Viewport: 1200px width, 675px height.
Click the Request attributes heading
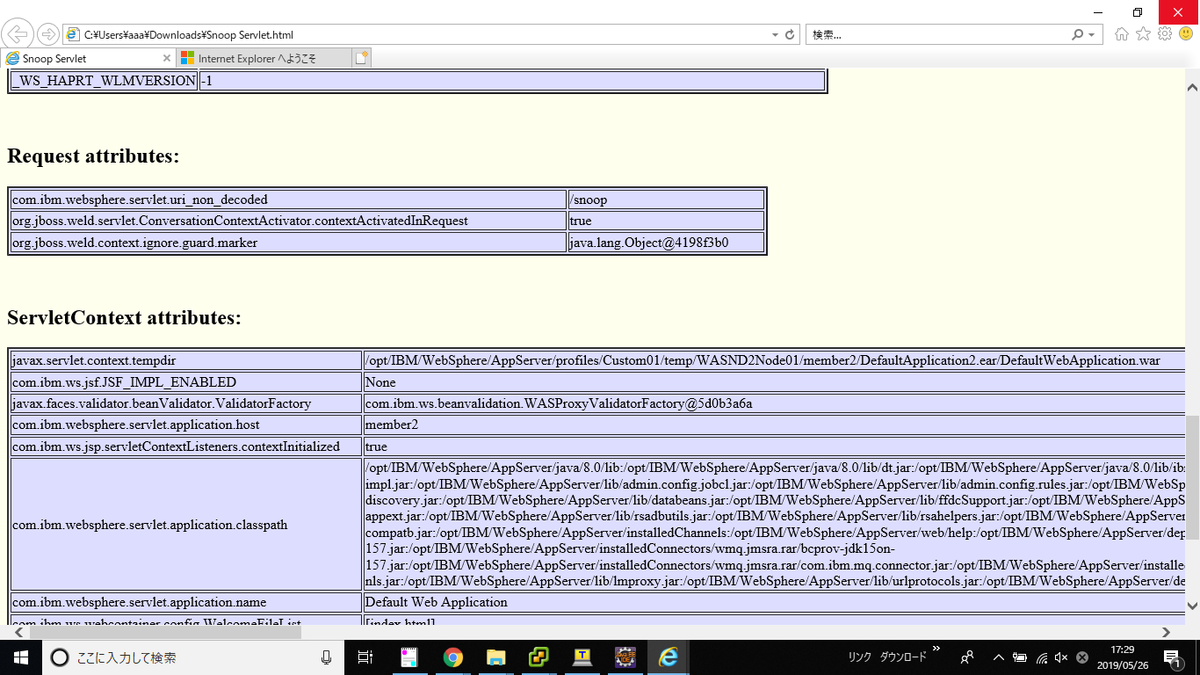pyautogui.click(x=93, y=156)
